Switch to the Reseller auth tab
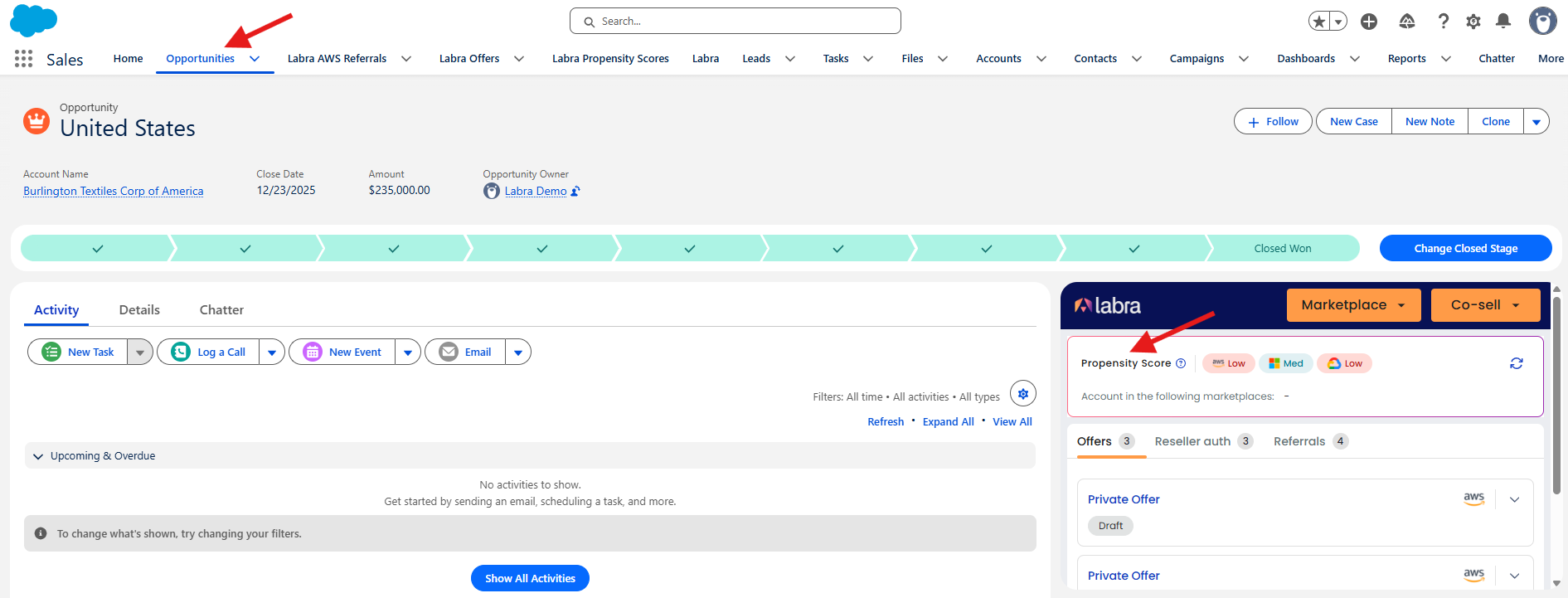The height and width of the screenshot is (598, 1568). (1204, 441)
